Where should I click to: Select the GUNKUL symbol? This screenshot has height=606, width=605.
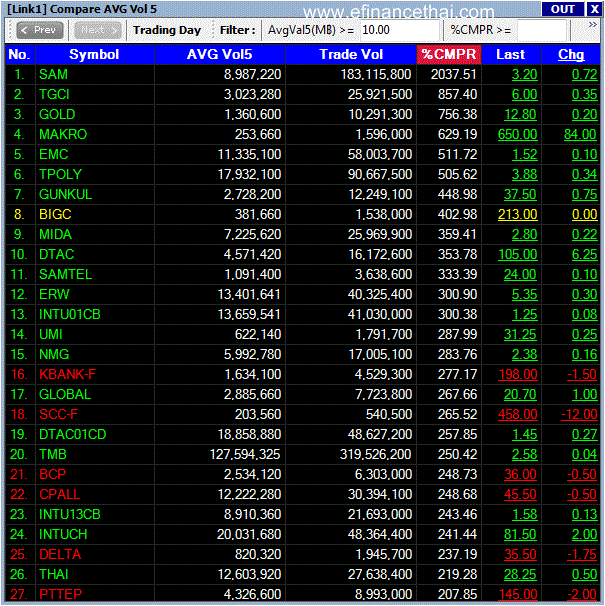(x=65, y=194)
